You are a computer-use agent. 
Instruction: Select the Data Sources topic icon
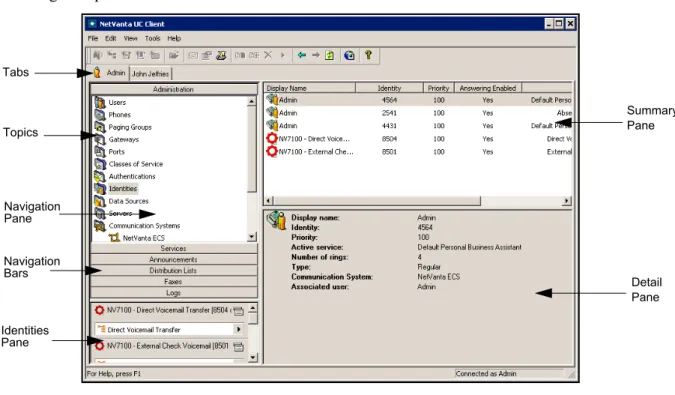coord(100,201)
